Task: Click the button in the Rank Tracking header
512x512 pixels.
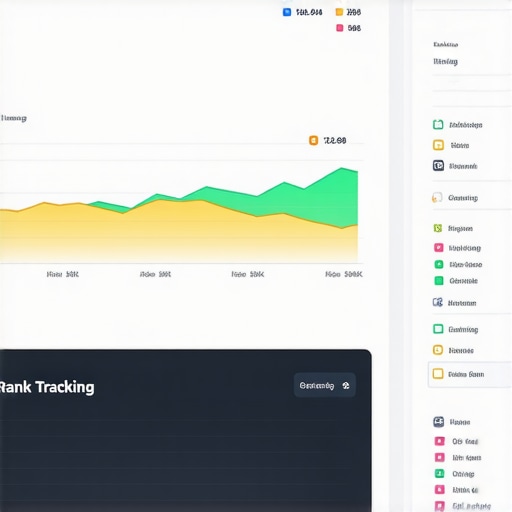Action: 325,385
